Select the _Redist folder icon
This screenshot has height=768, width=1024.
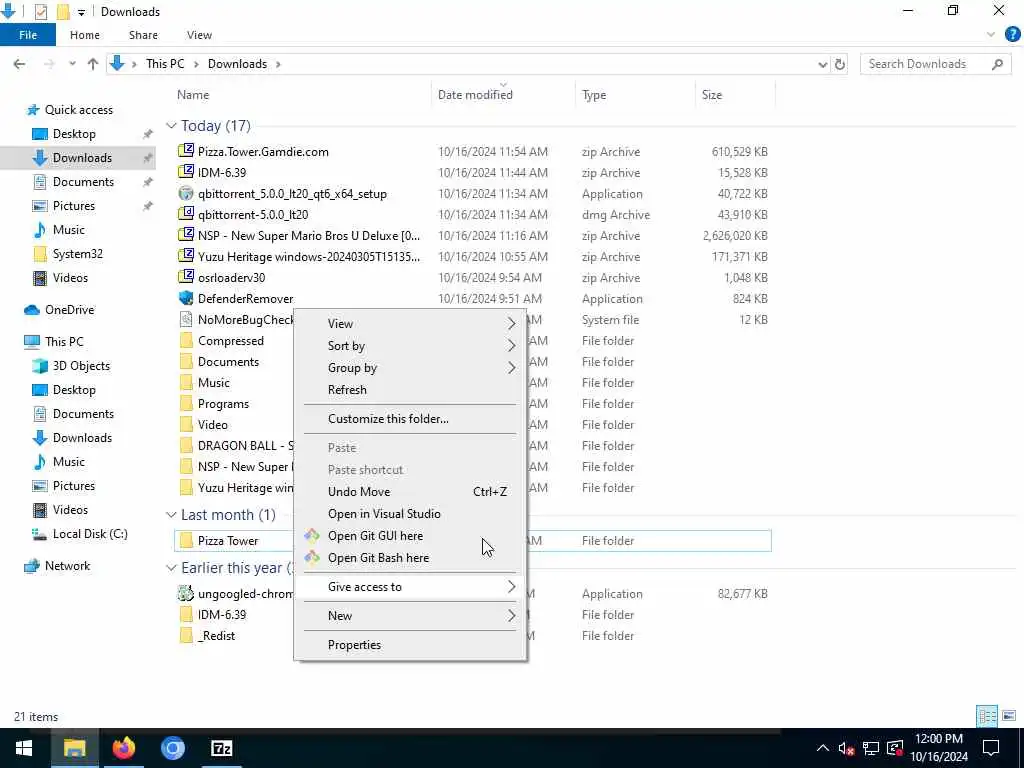(x=186, y=635)
